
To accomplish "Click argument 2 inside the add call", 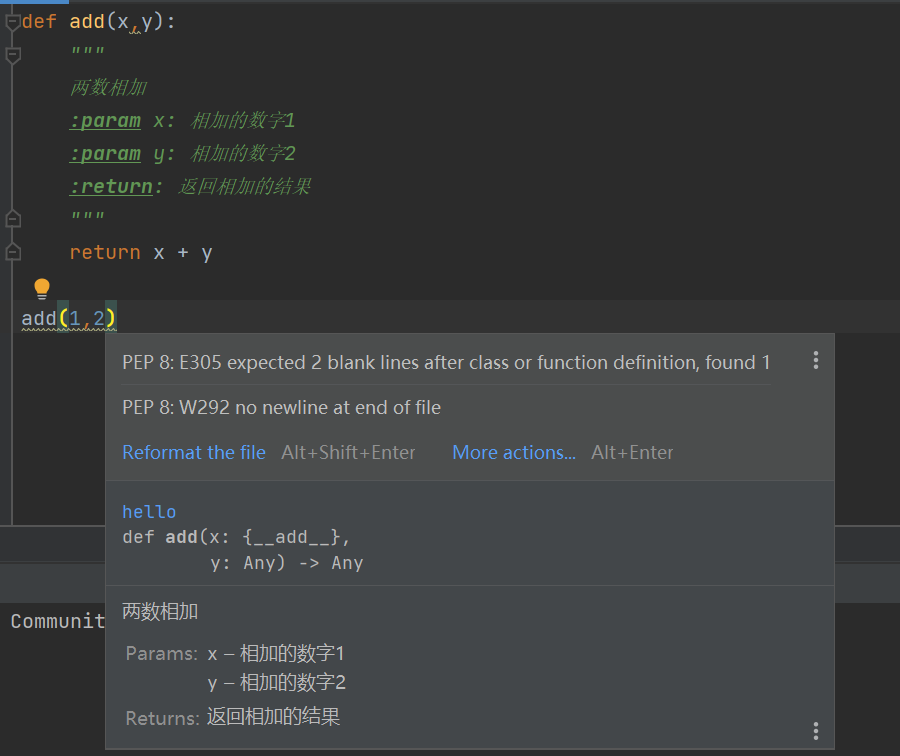I will point(98,319).
